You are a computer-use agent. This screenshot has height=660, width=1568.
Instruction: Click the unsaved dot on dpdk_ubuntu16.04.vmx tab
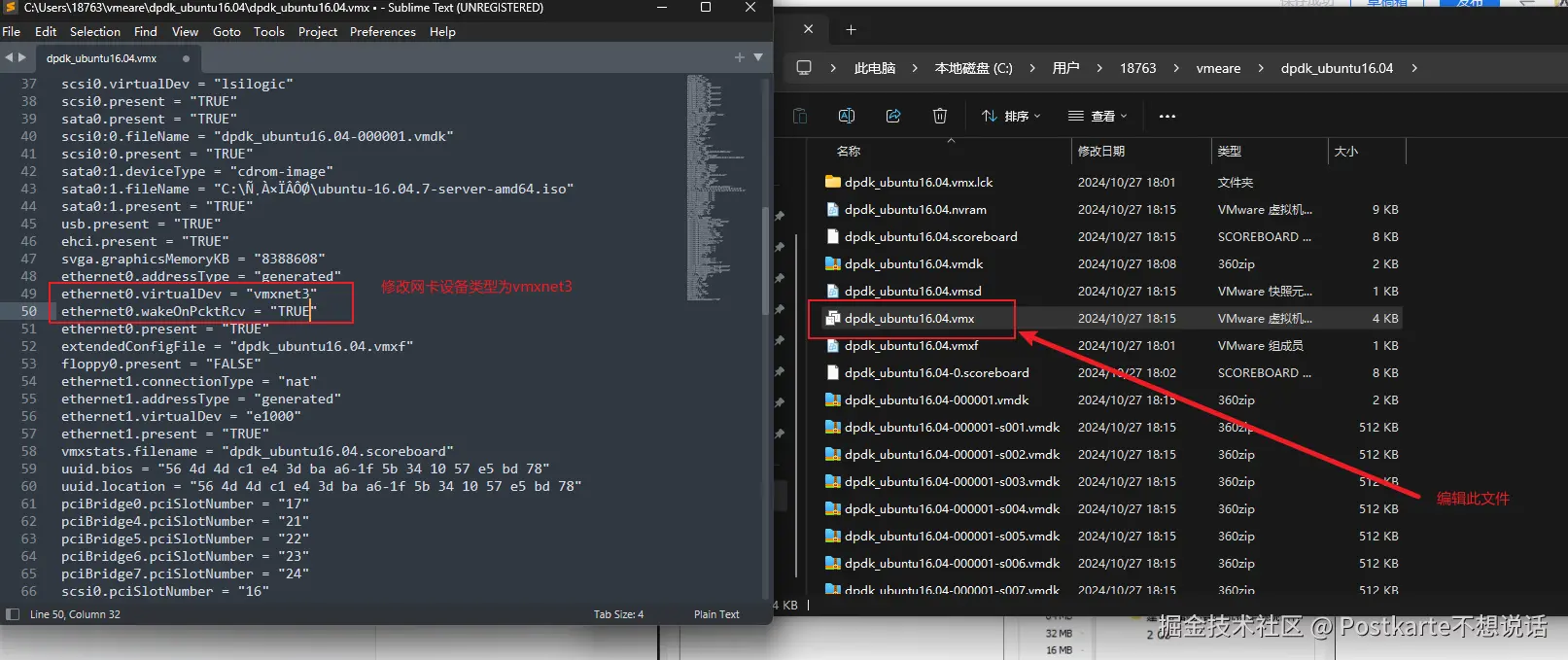(186, 58)
